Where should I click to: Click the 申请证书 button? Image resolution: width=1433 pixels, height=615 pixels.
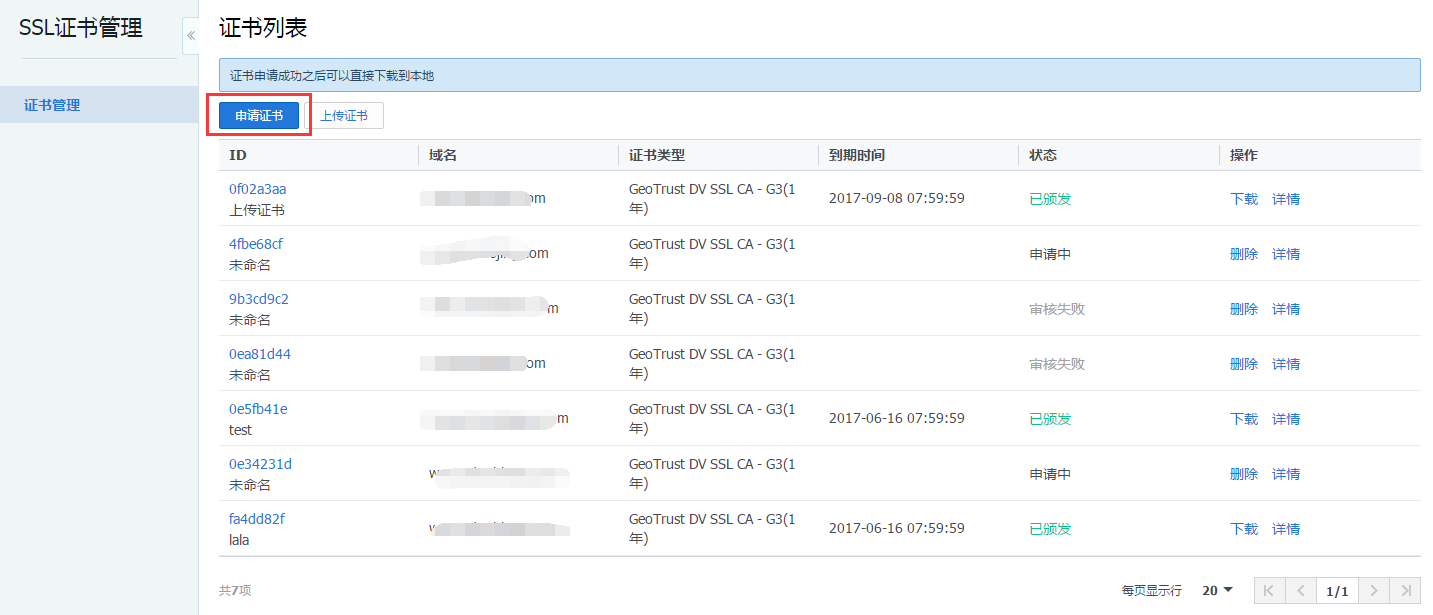259,116
